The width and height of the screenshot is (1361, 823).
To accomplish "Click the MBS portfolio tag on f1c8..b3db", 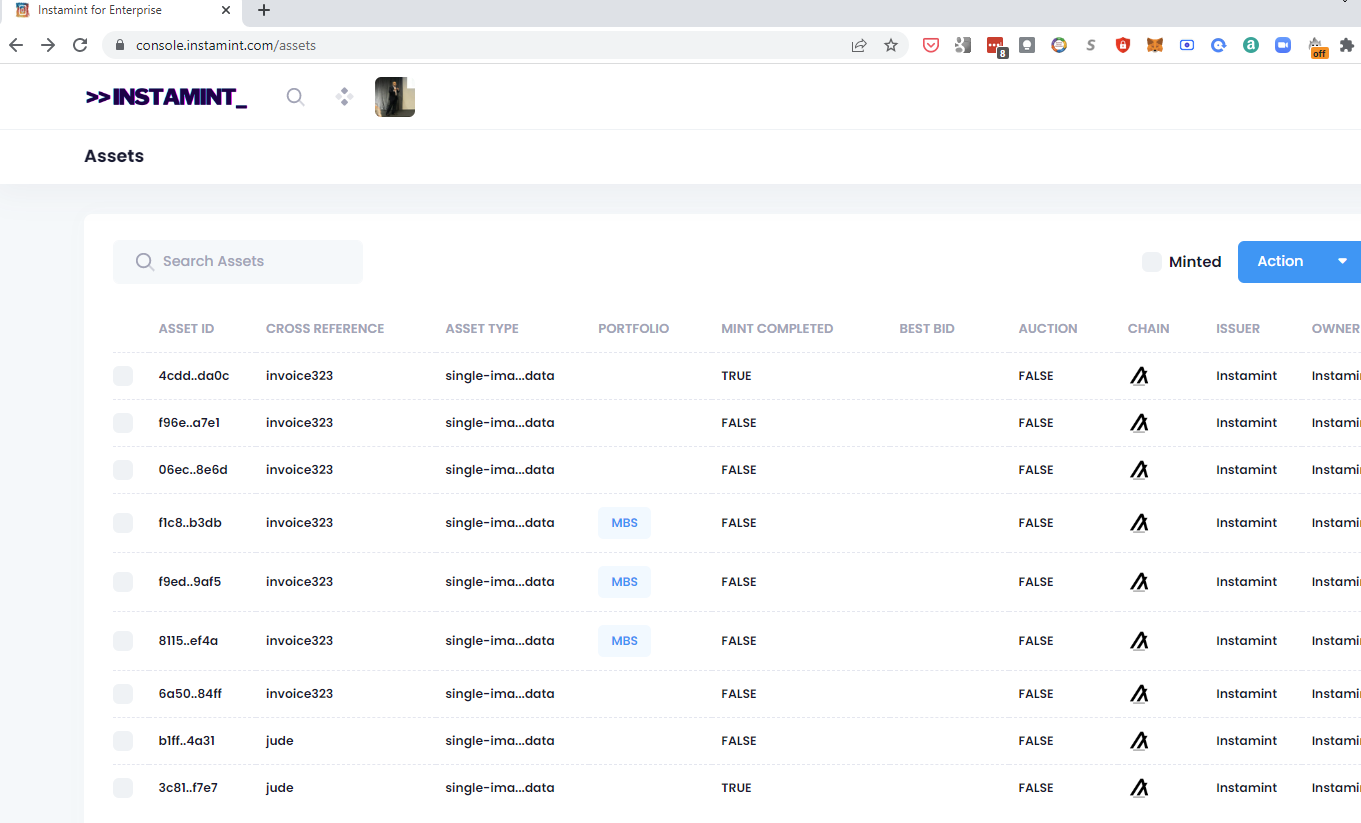I will point(624,523).
